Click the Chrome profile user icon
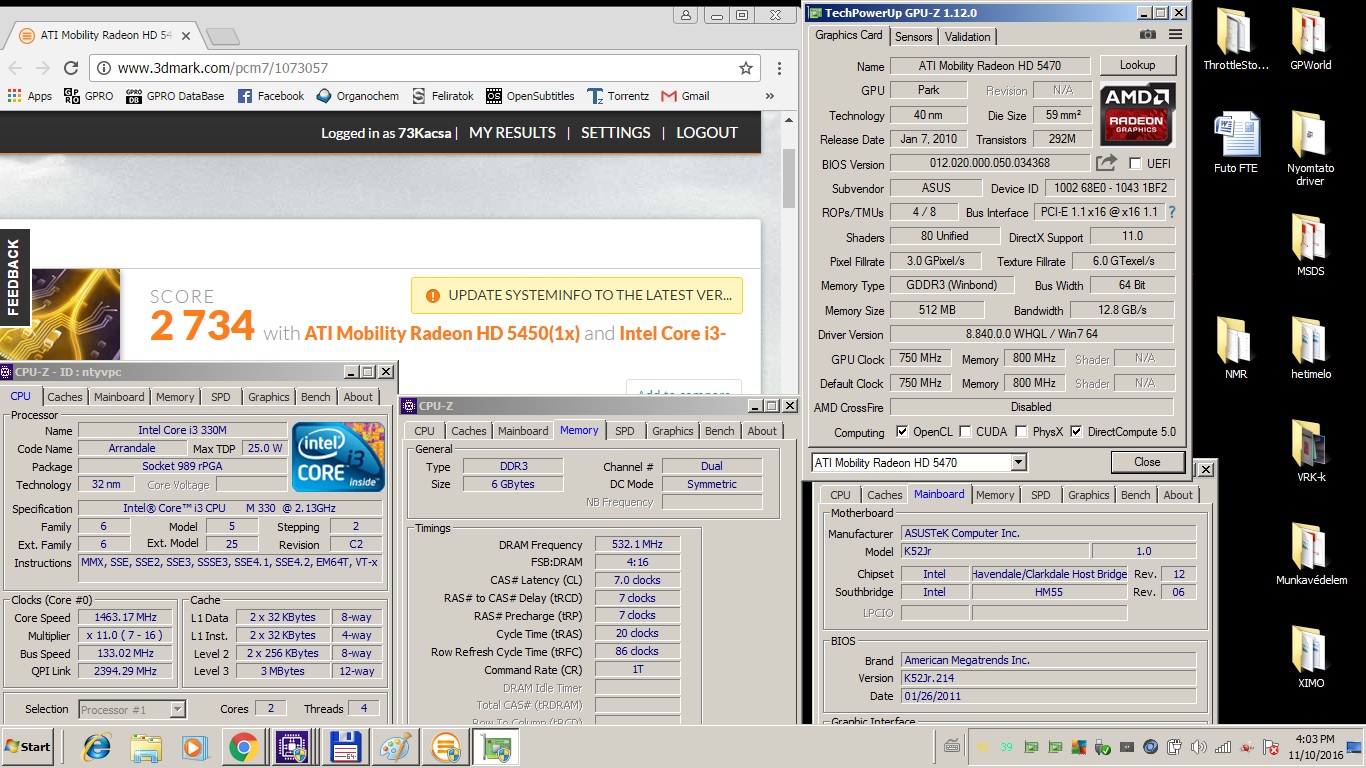 pos(685,15)
